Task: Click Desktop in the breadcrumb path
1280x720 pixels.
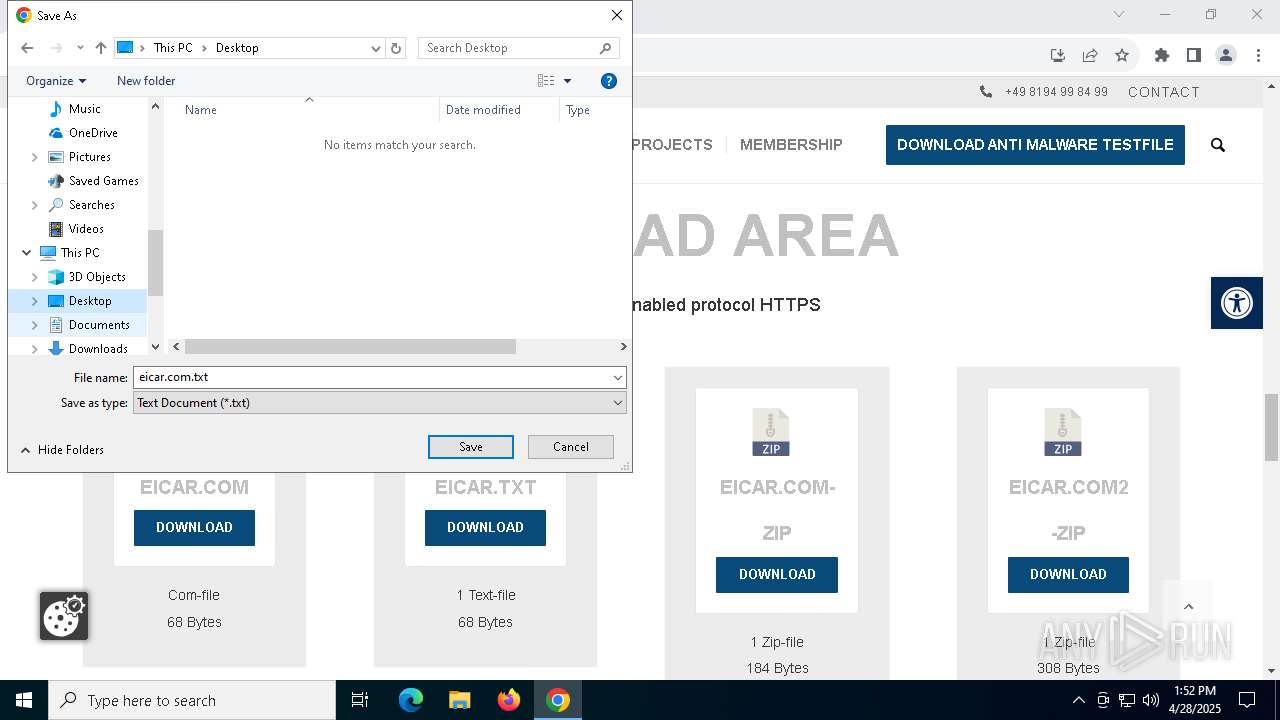Action: [x=237, y=48]
